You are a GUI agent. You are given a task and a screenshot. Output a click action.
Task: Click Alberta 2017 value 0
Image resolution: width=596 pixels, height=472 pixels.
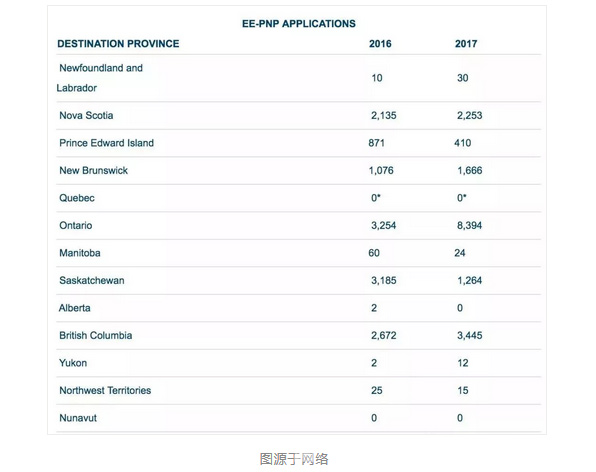tap(460, 308)
